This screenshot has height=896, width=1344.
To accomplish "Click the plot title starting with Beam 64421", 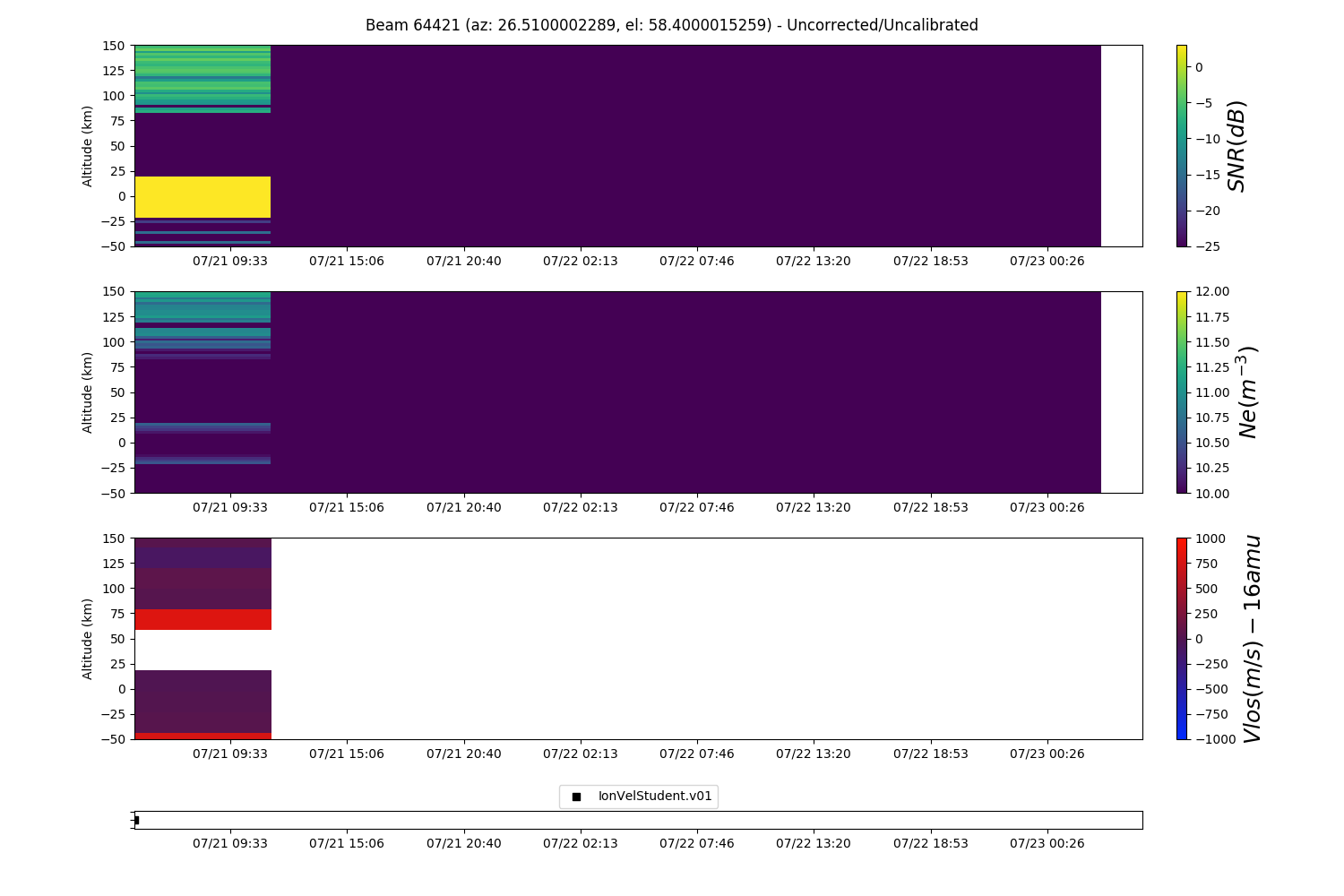I will (671, 25).
